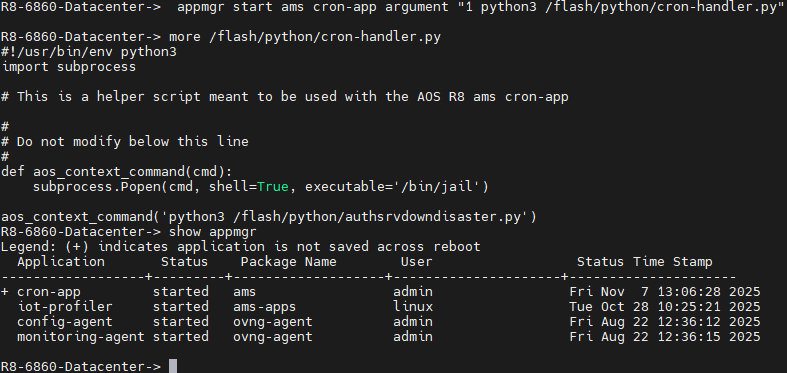Click the config-agent application name

point(65,322)
